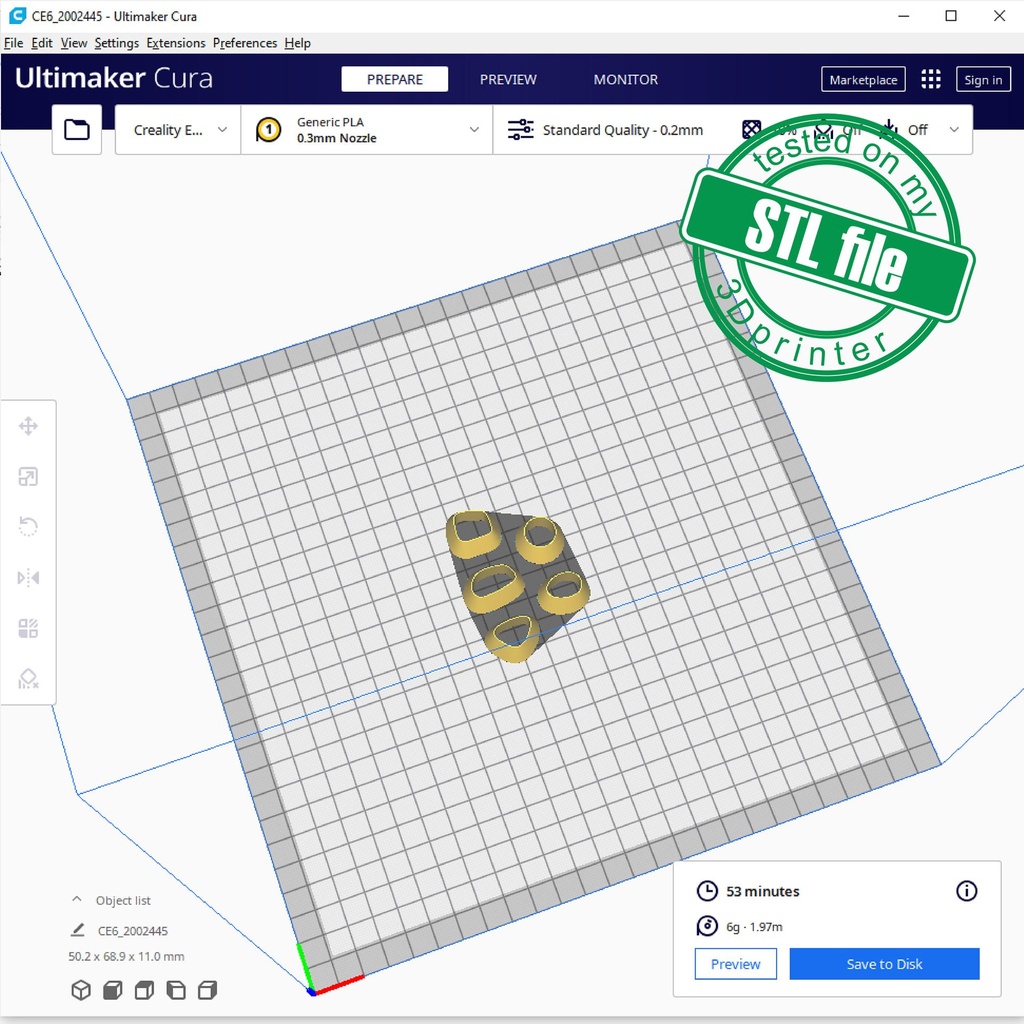Show the front view of the model
Viewport: 1024px width, 1024px height.
pos(113,990)
